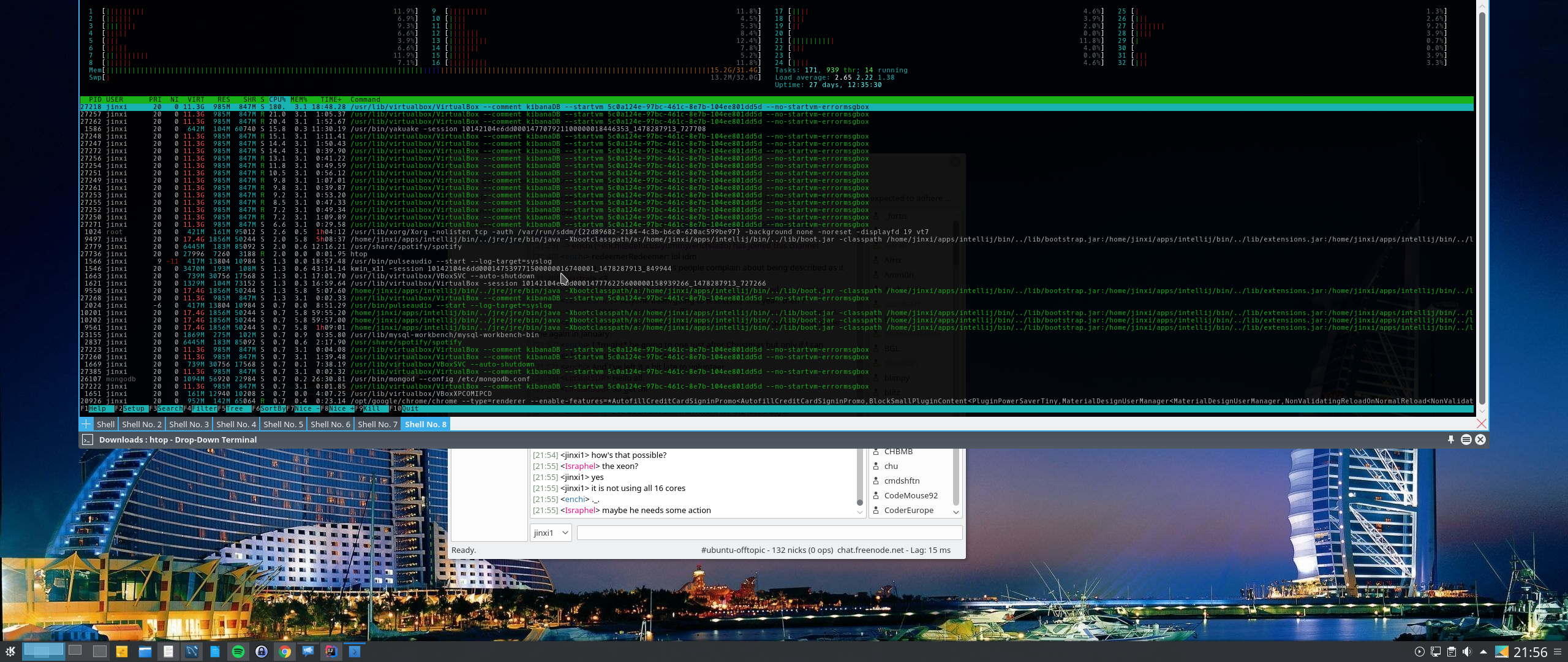Switch to first virtual desktop in pager
This screenshot has height=662, width=1568.
(x=43, y=650)
